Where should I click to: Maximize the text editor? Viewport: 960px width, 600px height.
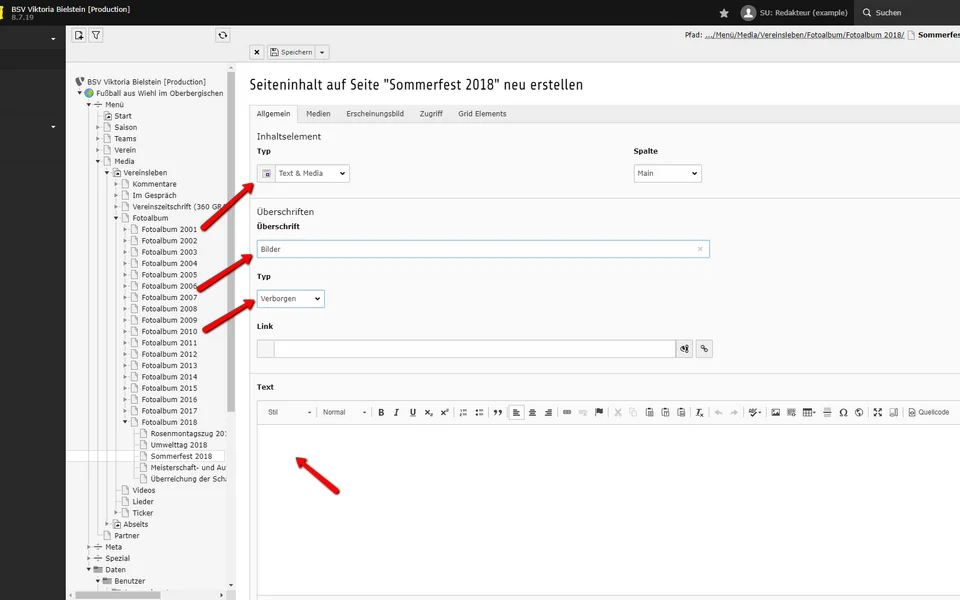coord(877,412)
